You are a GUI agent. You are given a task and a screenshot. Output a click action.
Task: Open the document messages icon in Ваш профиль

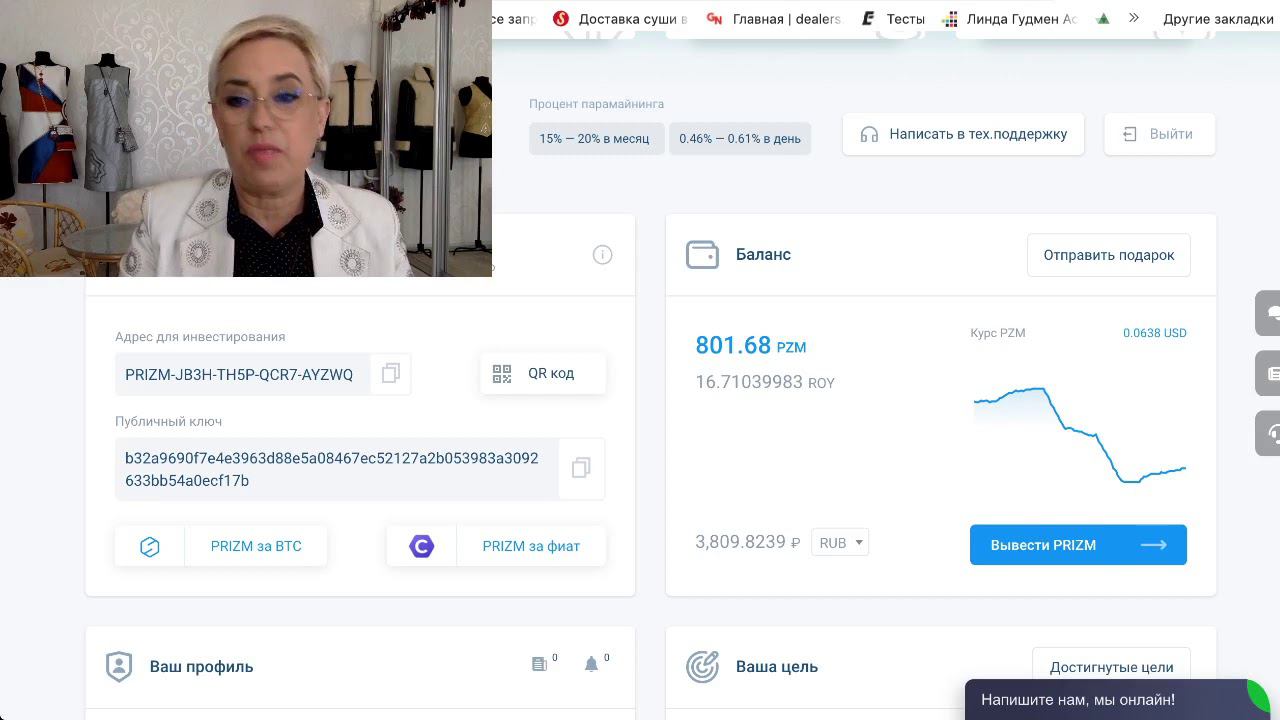(x=540, y=664)
